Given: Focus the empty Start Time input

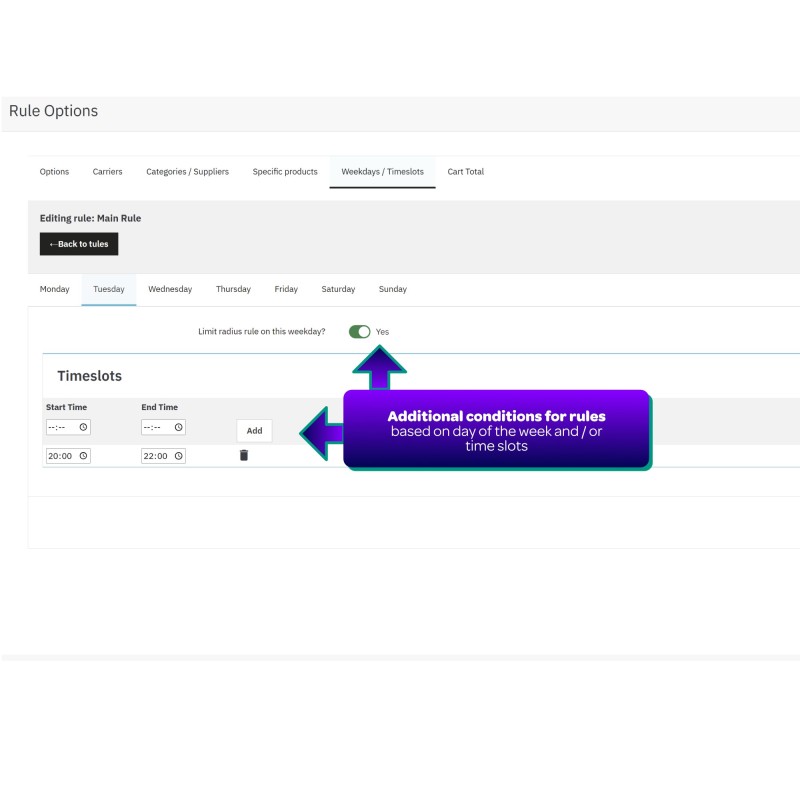Looking at the screenshot, I should click(68, 427).
